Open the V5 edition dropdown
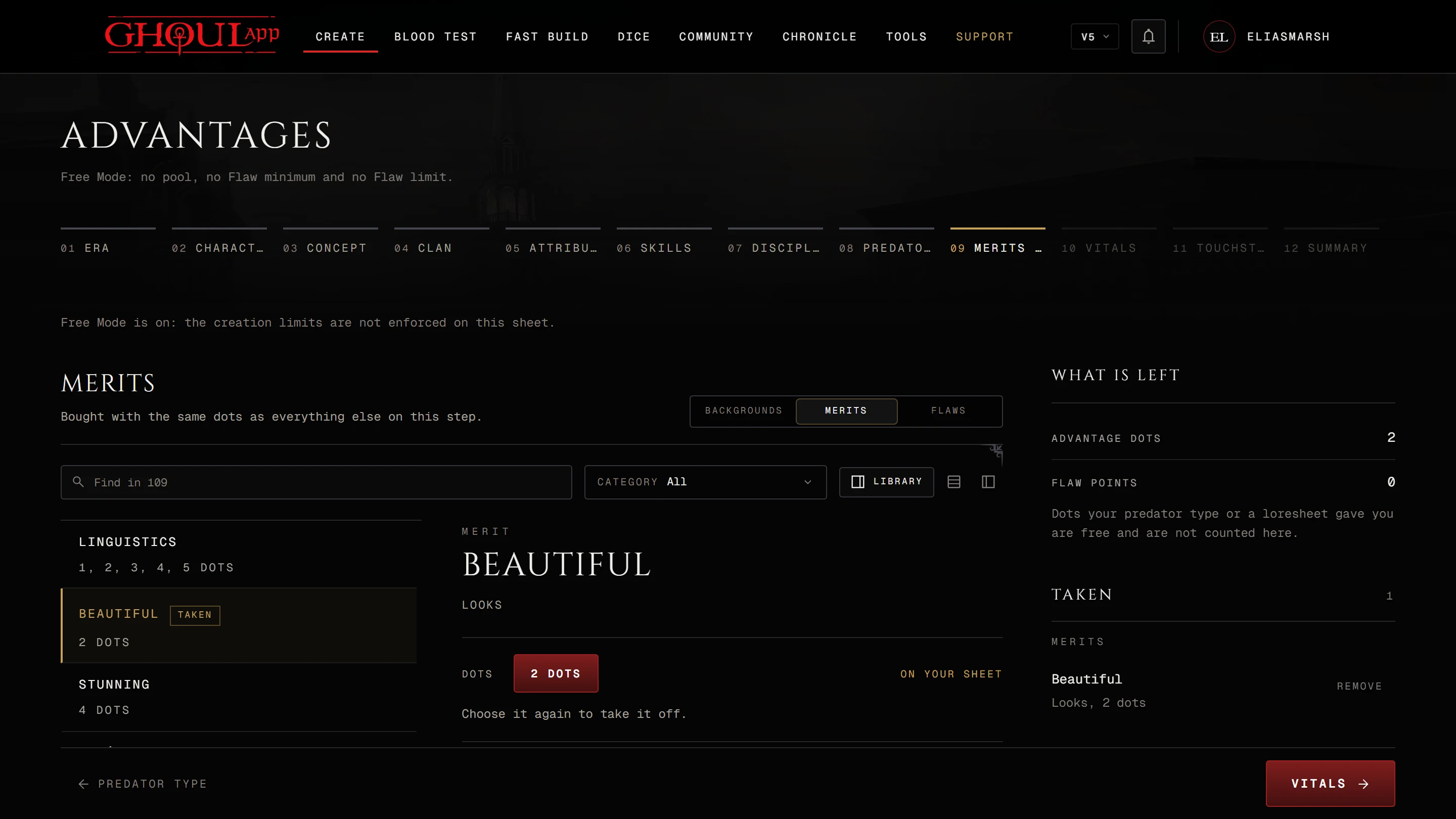The width and height of the screenshot is (1456, 819). point(1095,37)
